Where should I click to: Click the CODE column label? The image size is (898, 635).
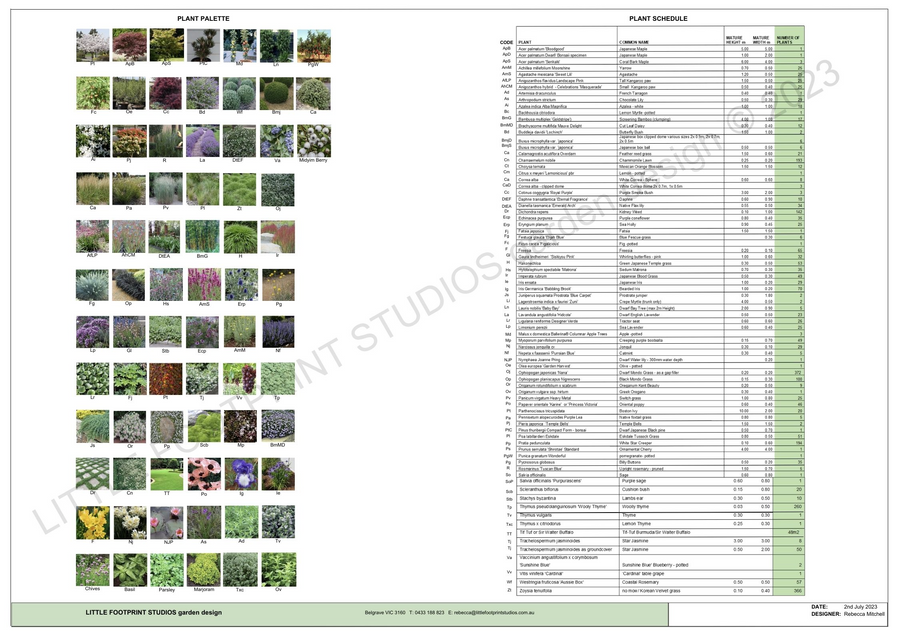[506, 42]
